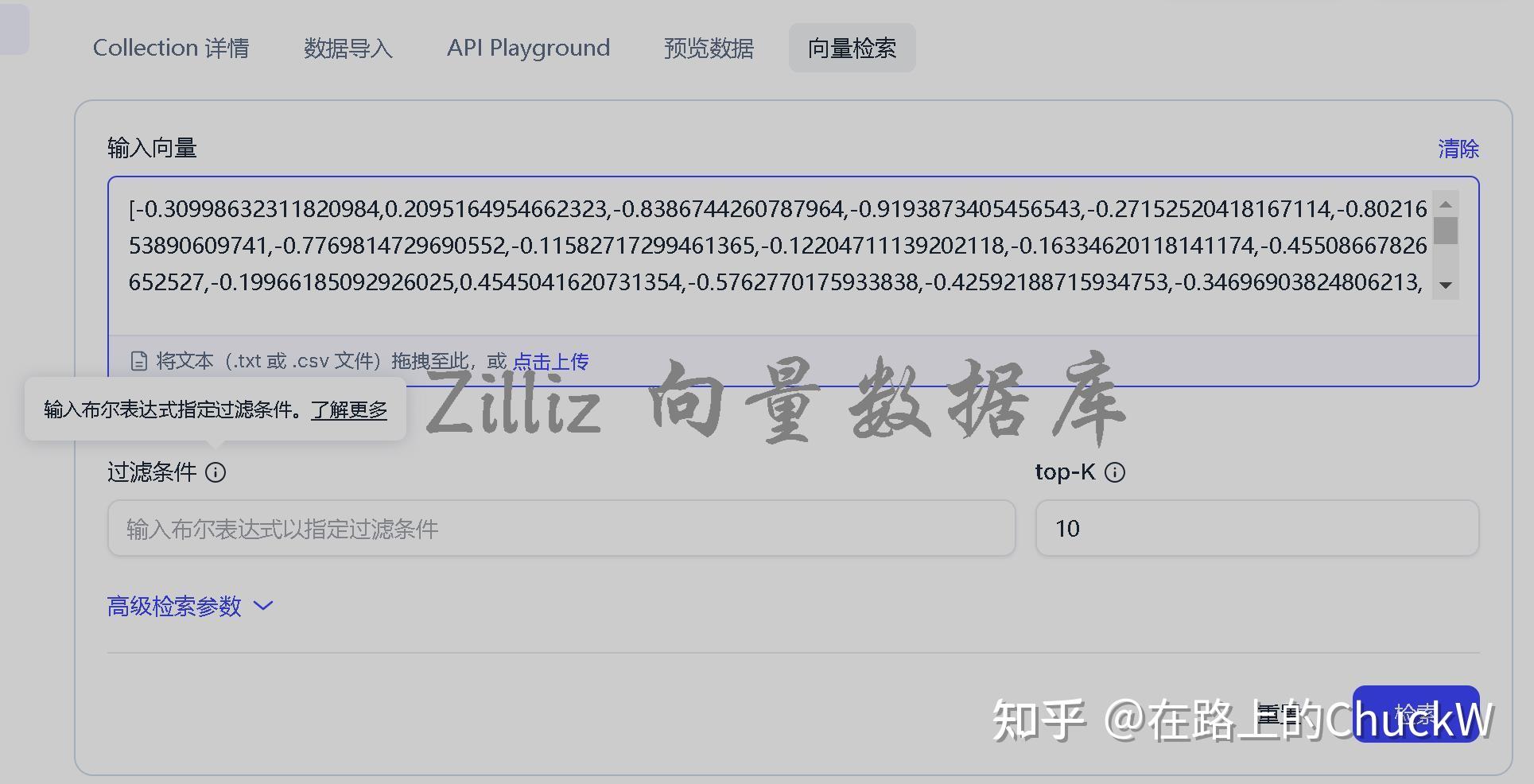Select the 向量检索 tab
This screenshot has height=784, width=1534.
pyautogui.click(x=852, y=48)
